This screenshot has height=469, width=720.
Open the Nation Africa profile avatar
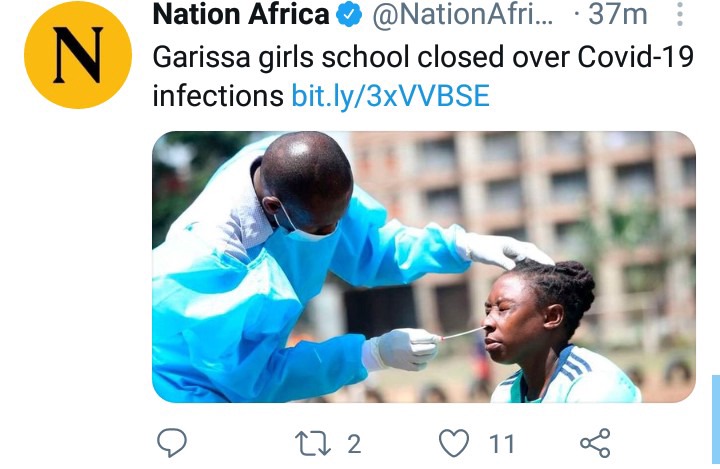tap(78, 55)
